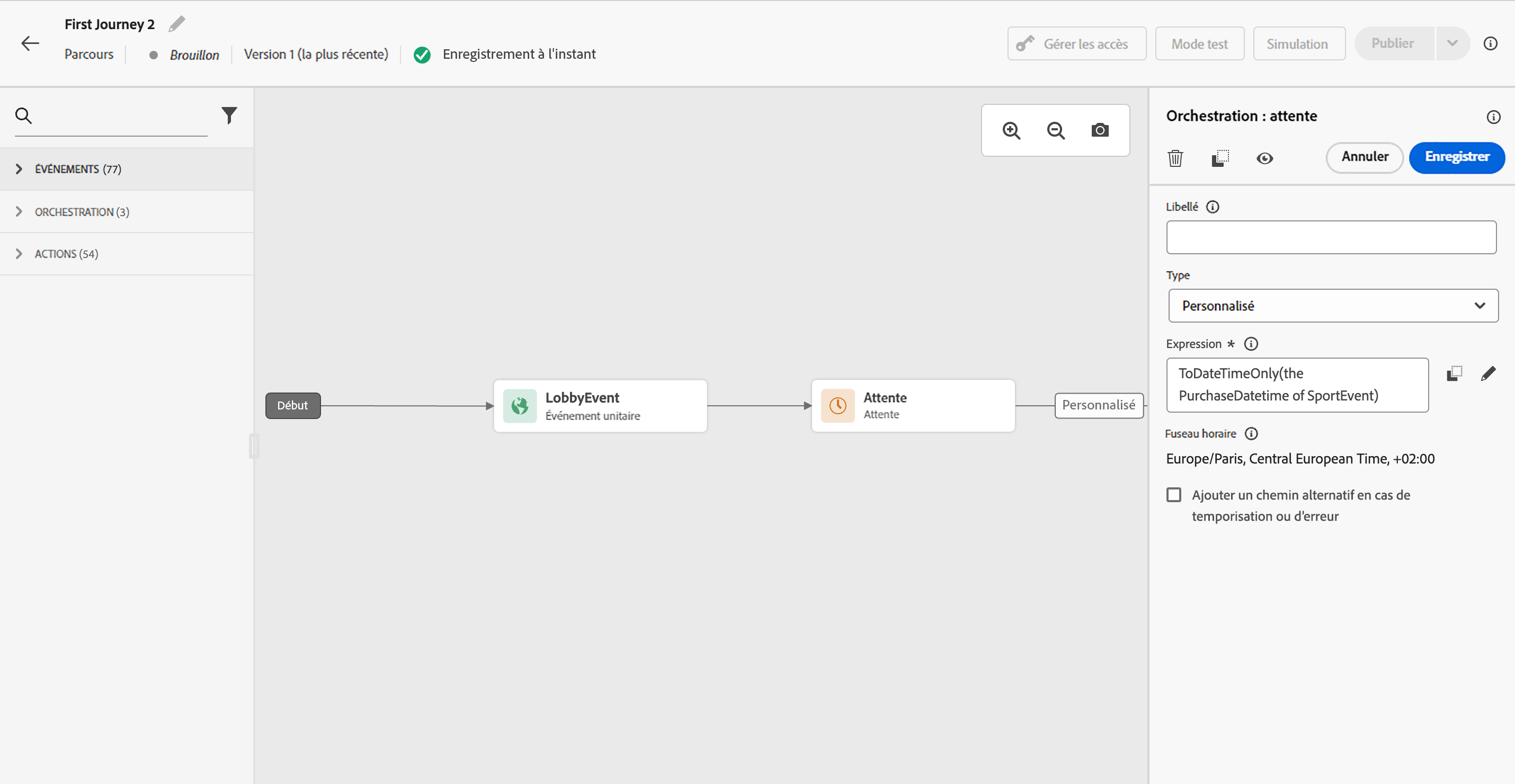
Task: Delete the wait activity with trash icon
Action: [x=1175, y=158]
